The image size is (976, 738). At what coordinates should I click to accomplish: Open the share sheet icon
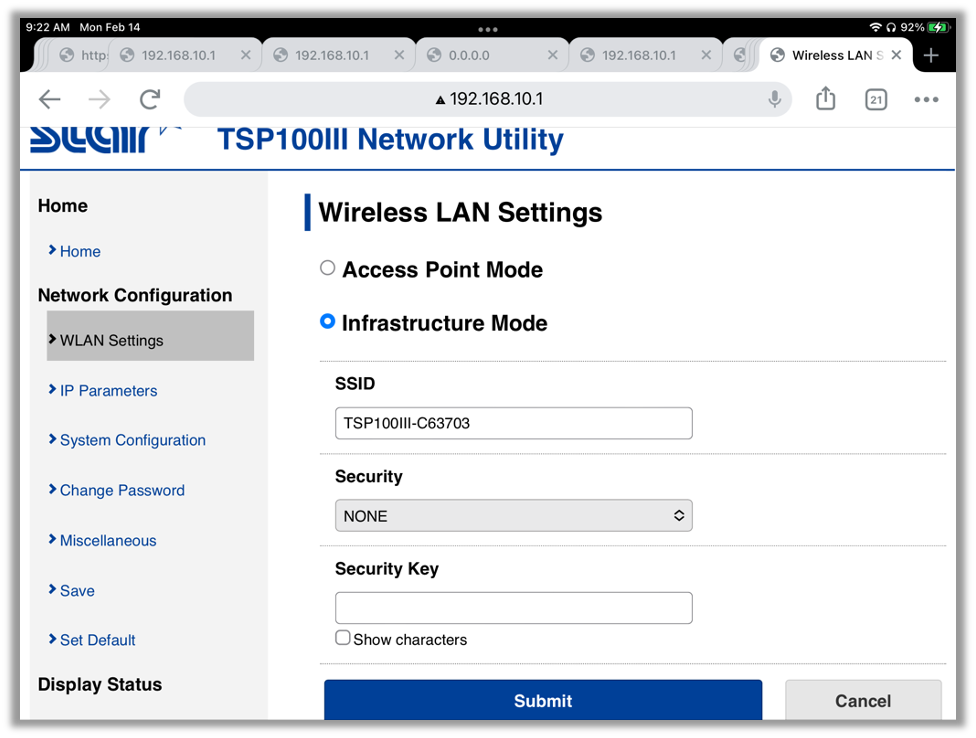coord(825,99)
